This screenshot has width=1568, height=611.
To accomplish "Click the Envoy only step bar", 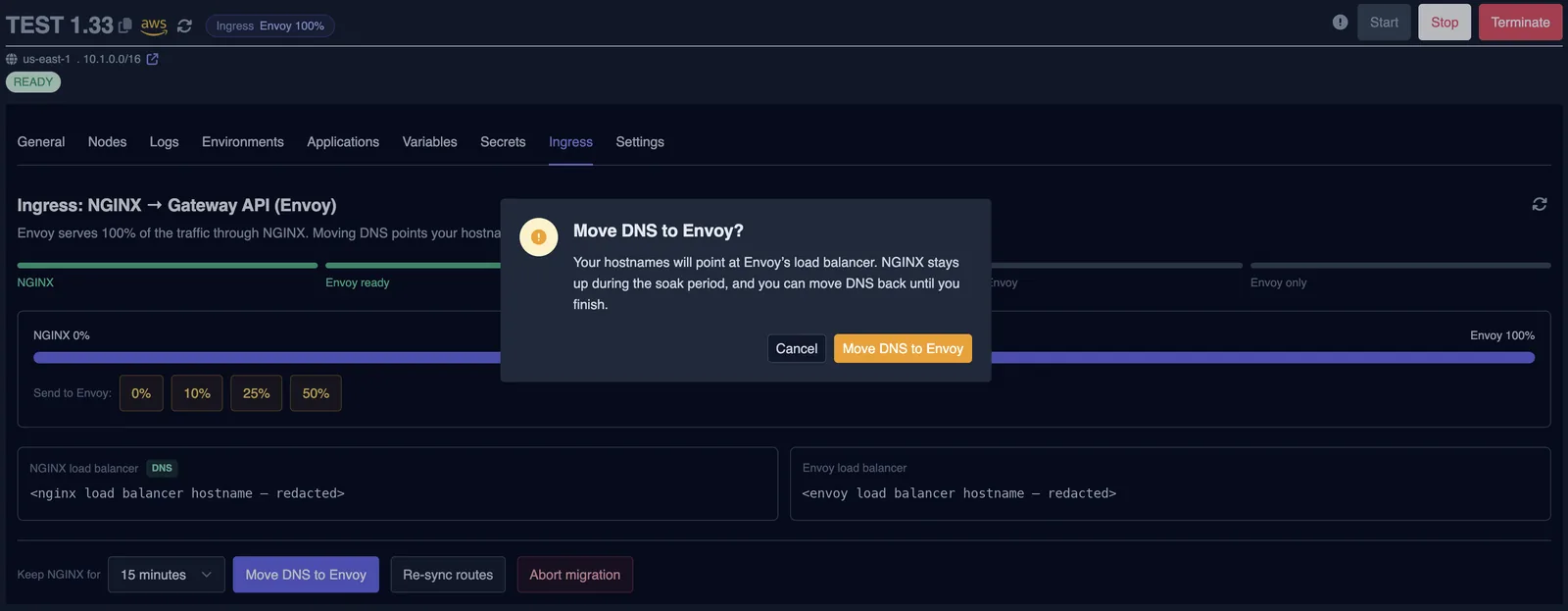I will pos(1400,265).
